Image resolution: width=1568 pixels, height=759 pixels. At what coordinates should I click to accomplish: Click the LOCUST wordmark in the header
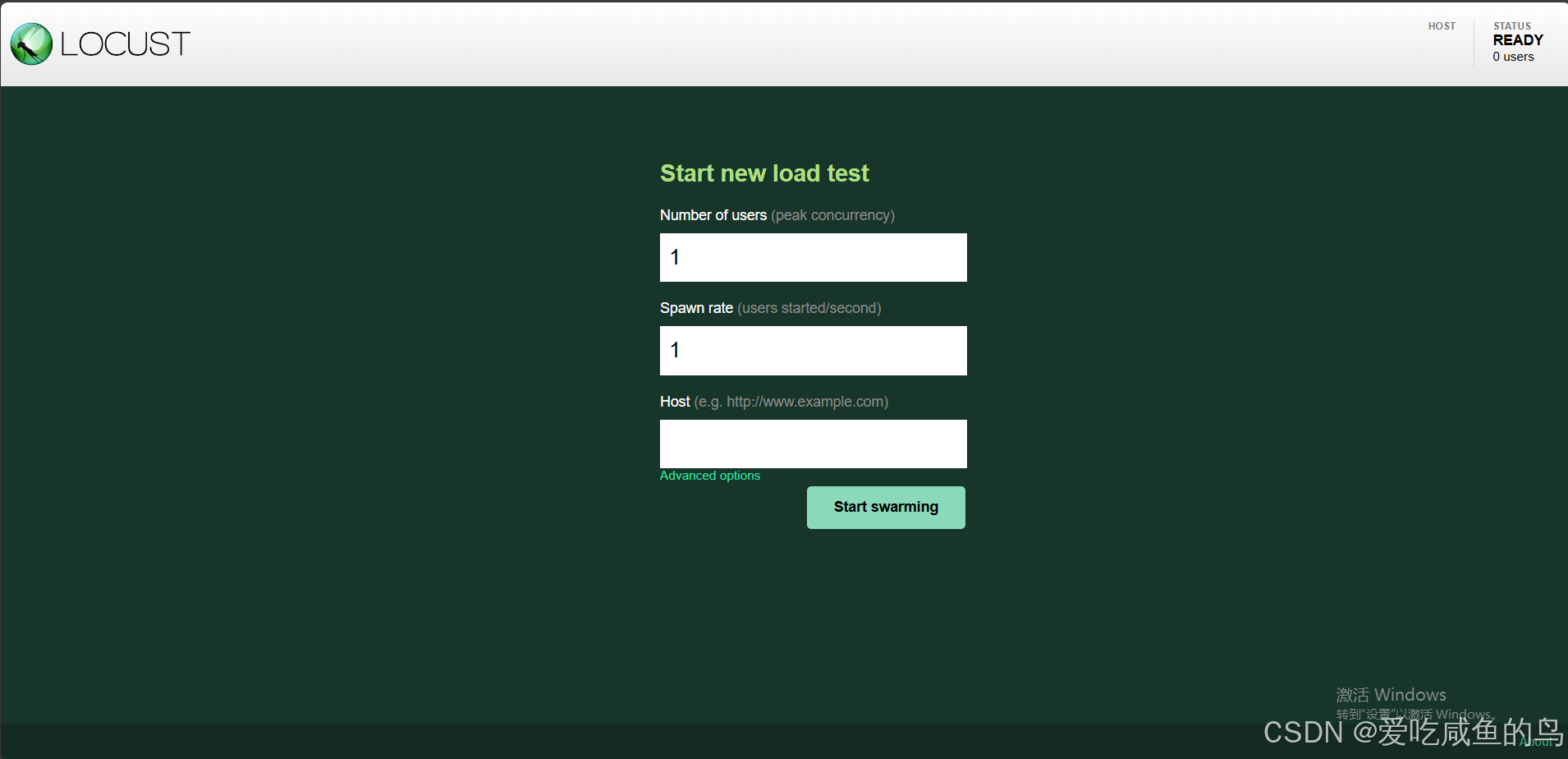(x=126, y=44)
